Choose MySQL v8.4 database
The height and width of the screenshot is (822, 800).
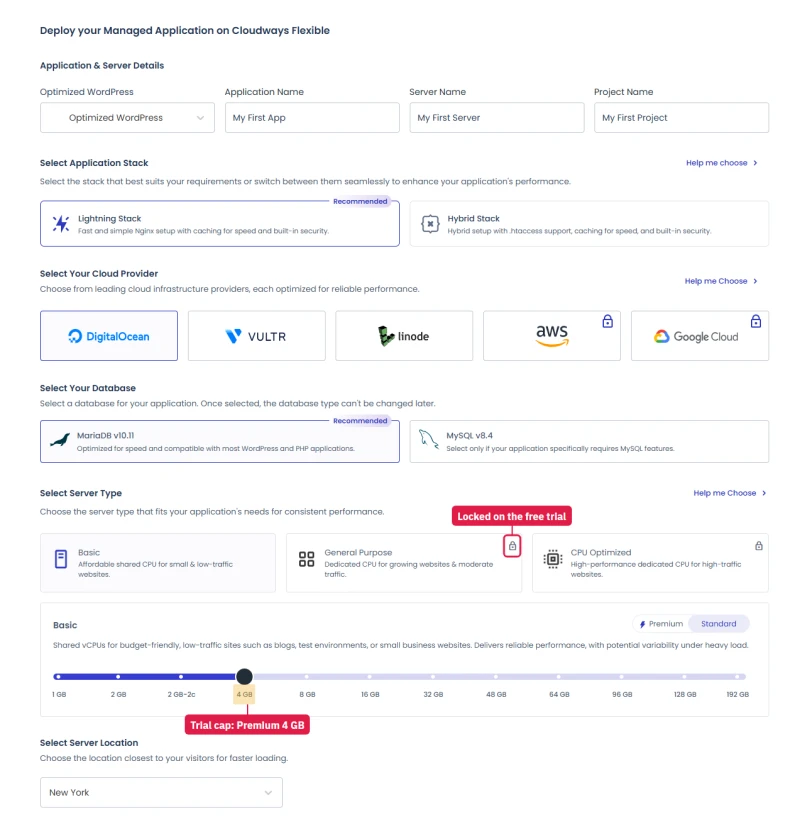[589, 441]
